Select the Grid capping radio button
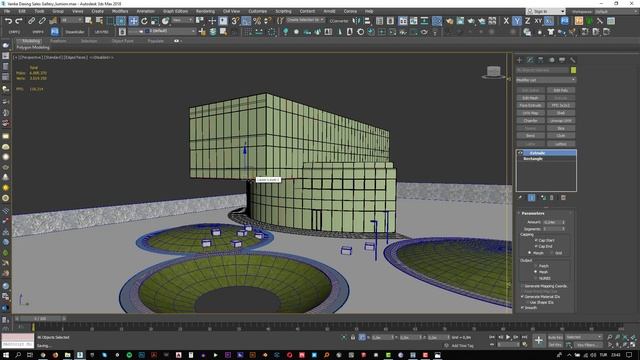 [x=552, y=253]
